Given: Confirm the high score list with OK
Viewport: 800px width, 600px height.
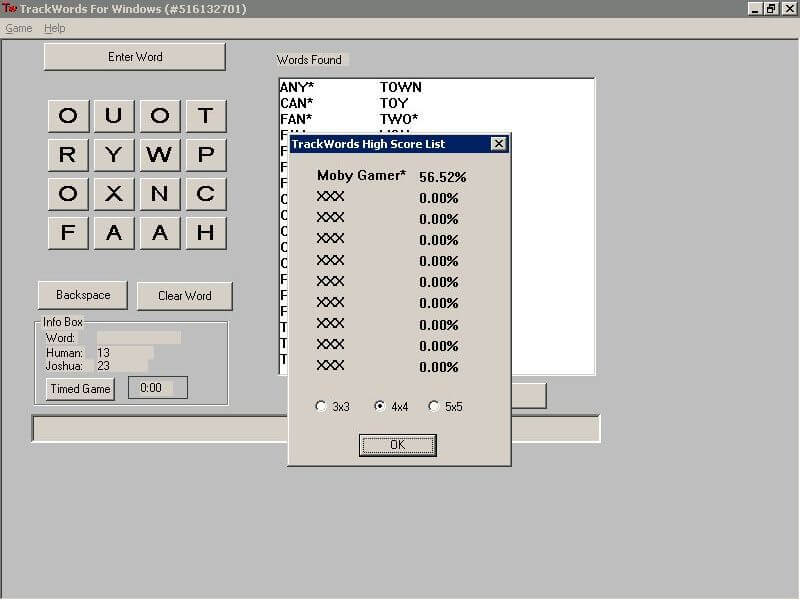Looking at the screenshot, I should pos(397,445).
